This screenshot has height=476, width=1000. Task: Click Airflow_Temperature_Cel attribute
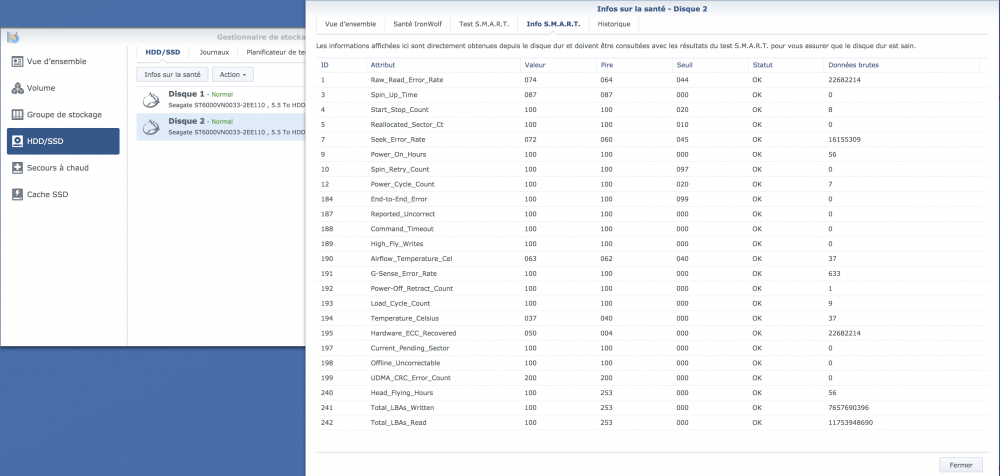(409, 258)
